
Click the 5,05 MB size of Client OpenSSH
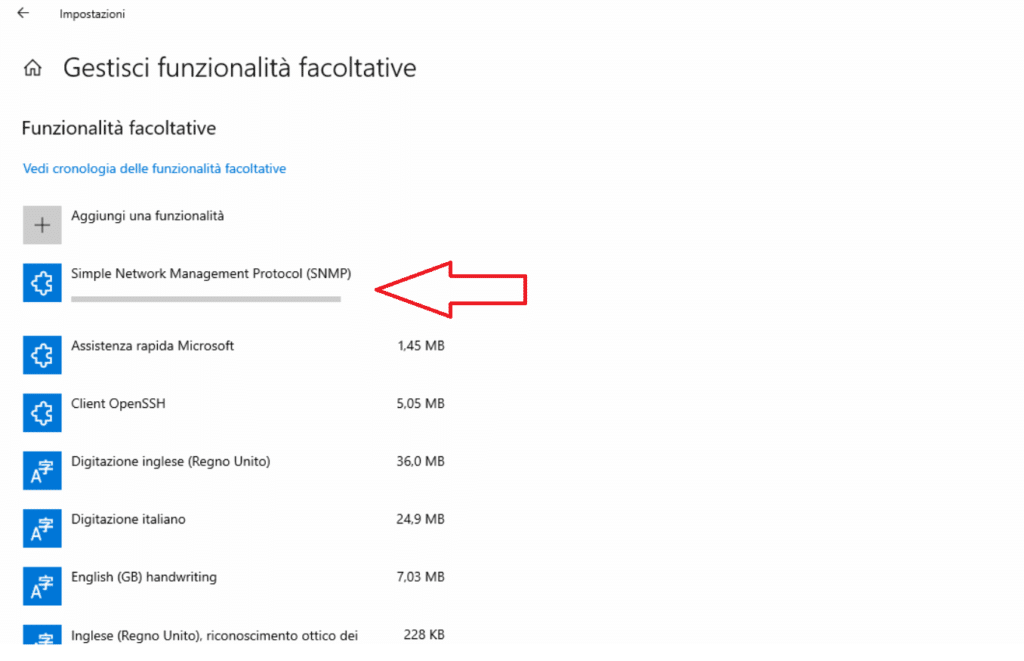pyautogui.click(x=420, y=404)
